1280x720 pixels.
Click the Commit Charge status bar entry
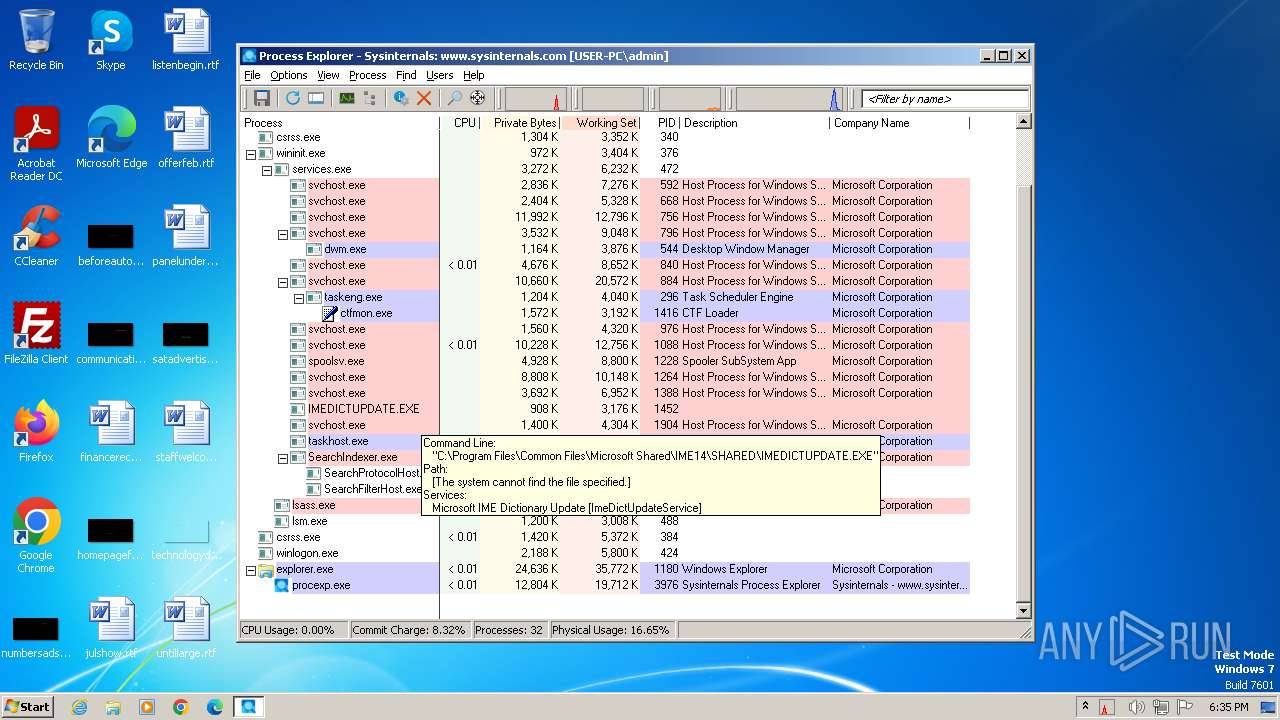(409, 630)
